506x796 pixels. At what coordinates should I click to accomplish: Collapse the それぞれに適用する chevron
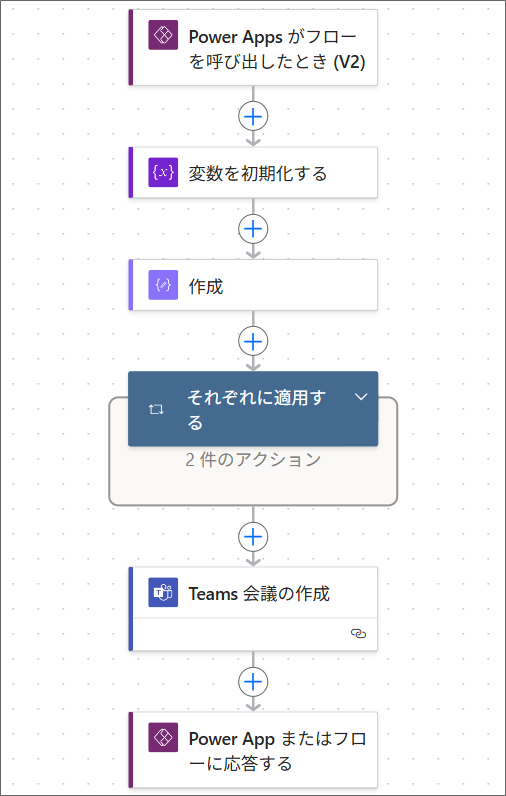[361, 397]
